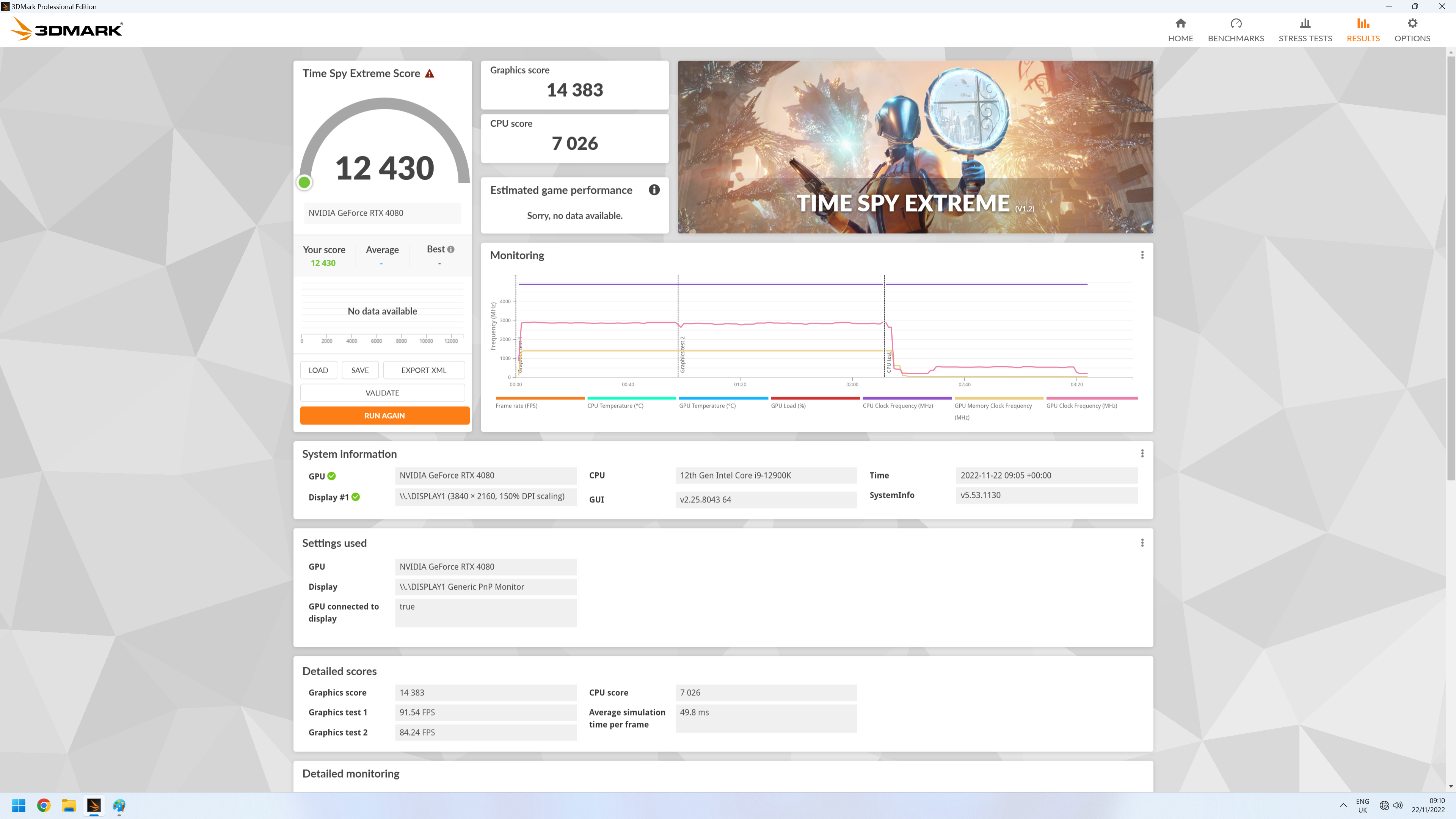Toggle Frame rate (FPS) legend series

[x=516, y=406]
